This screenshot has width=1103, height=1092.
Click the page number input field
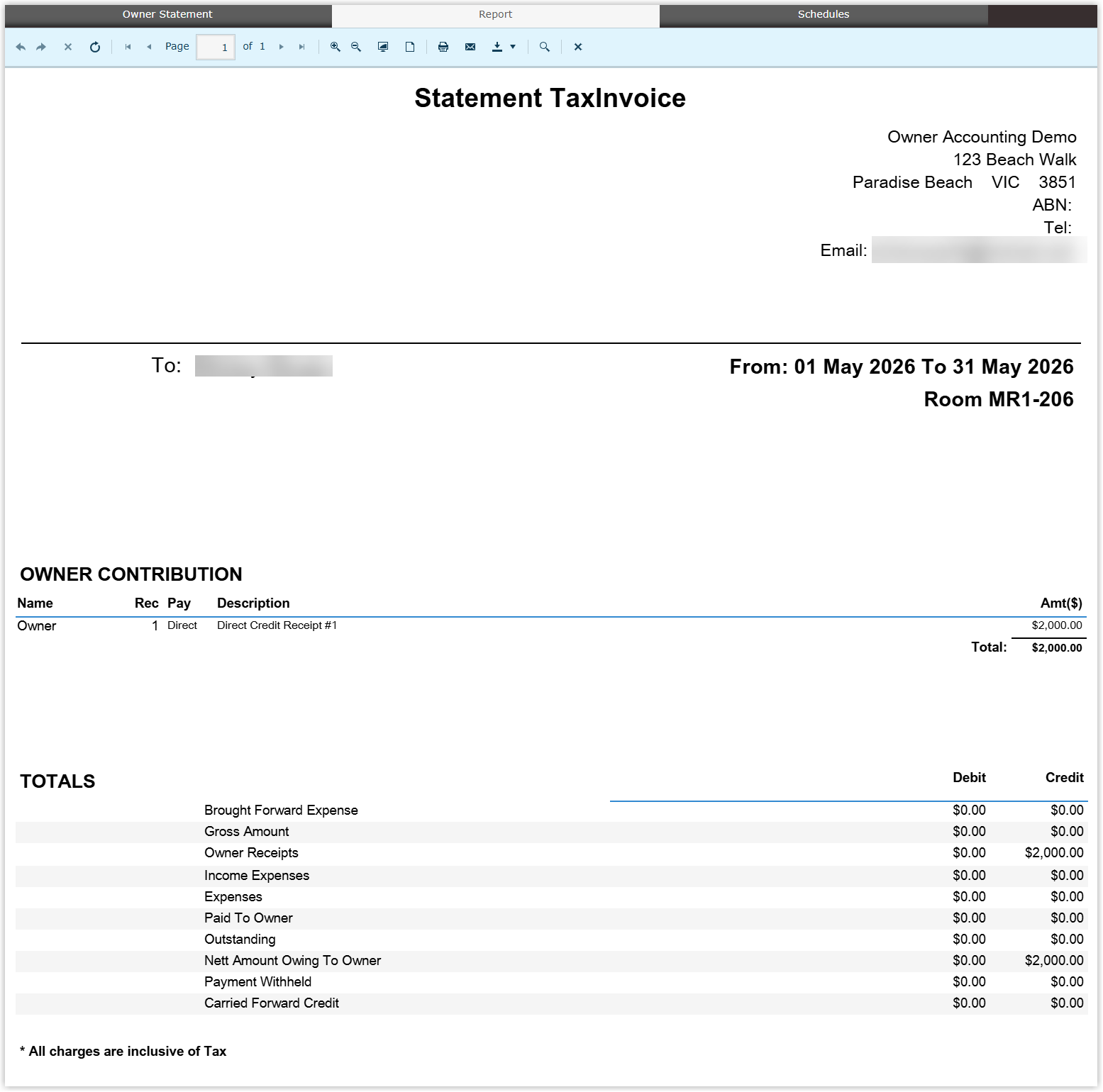pyautogui.click(x=216, y=48)
